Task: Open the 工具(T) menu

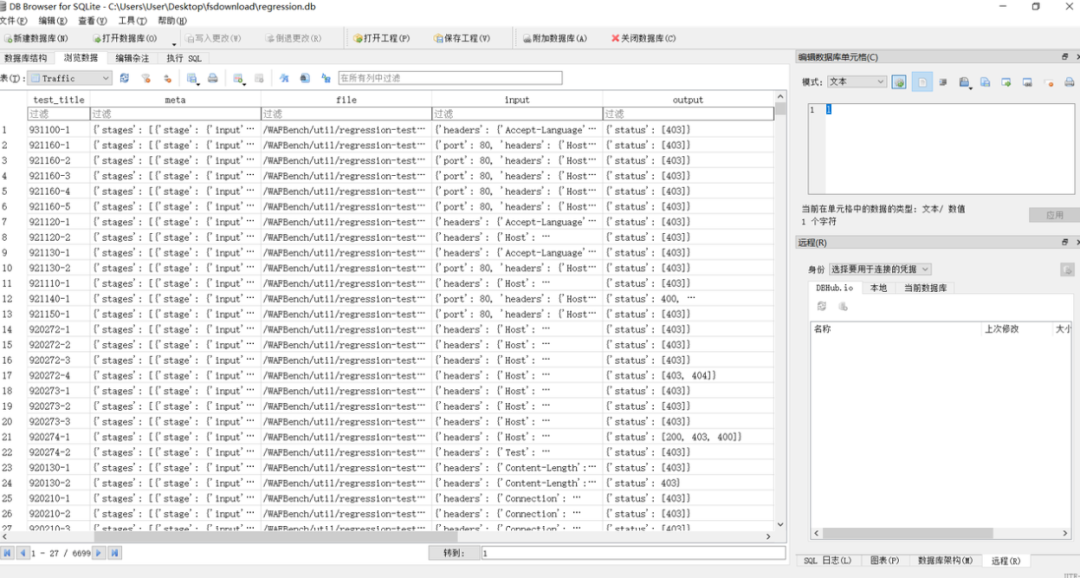Action: click(132, 21)
